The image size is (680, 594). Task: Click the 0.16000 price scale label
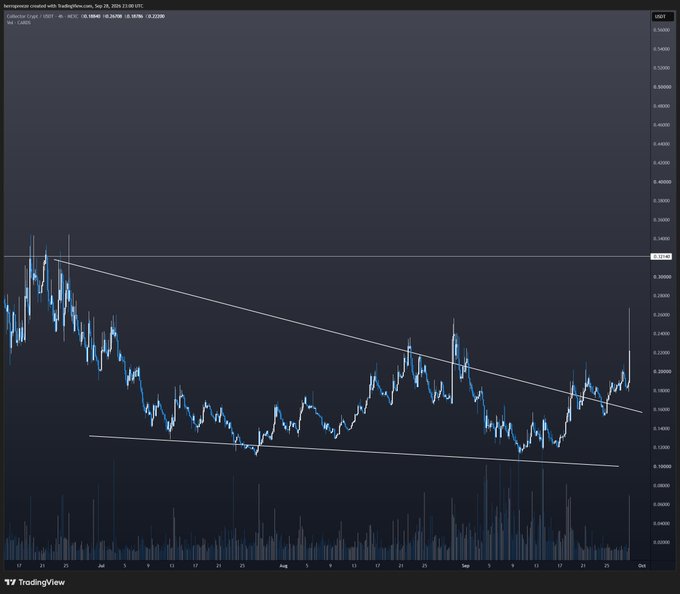coord(661,410)
